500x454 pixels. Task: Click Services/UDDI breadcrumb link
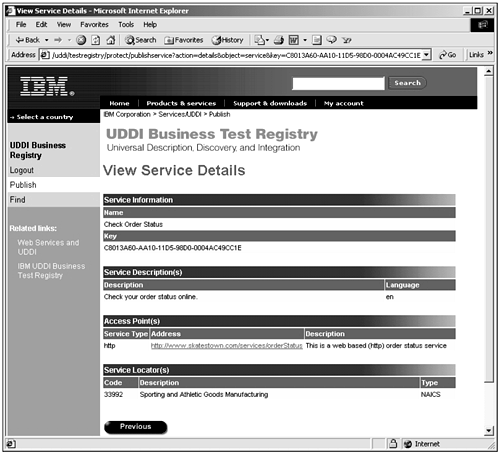(180, 114)
